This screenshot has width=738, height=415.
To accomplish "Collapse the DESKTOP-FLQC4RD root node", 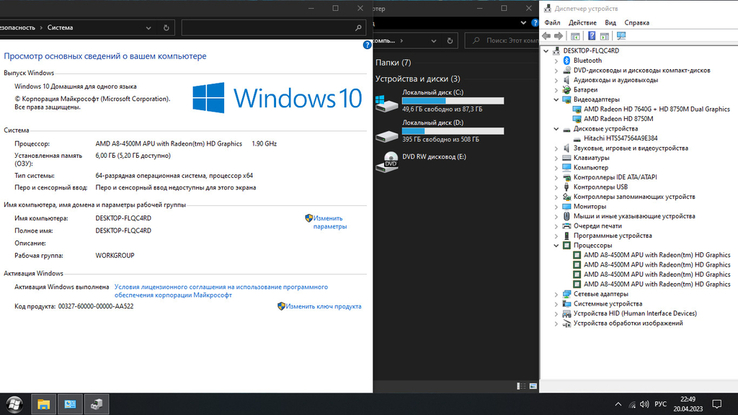I will pos(546,50).
